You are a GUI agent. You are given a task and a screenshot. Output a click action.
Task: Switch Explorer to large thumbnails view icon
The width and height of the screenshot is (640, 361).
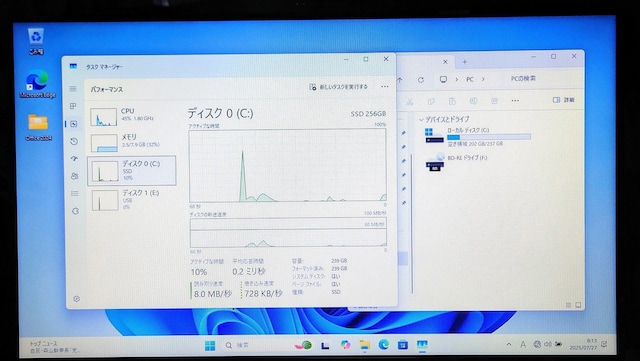[578, 305]
